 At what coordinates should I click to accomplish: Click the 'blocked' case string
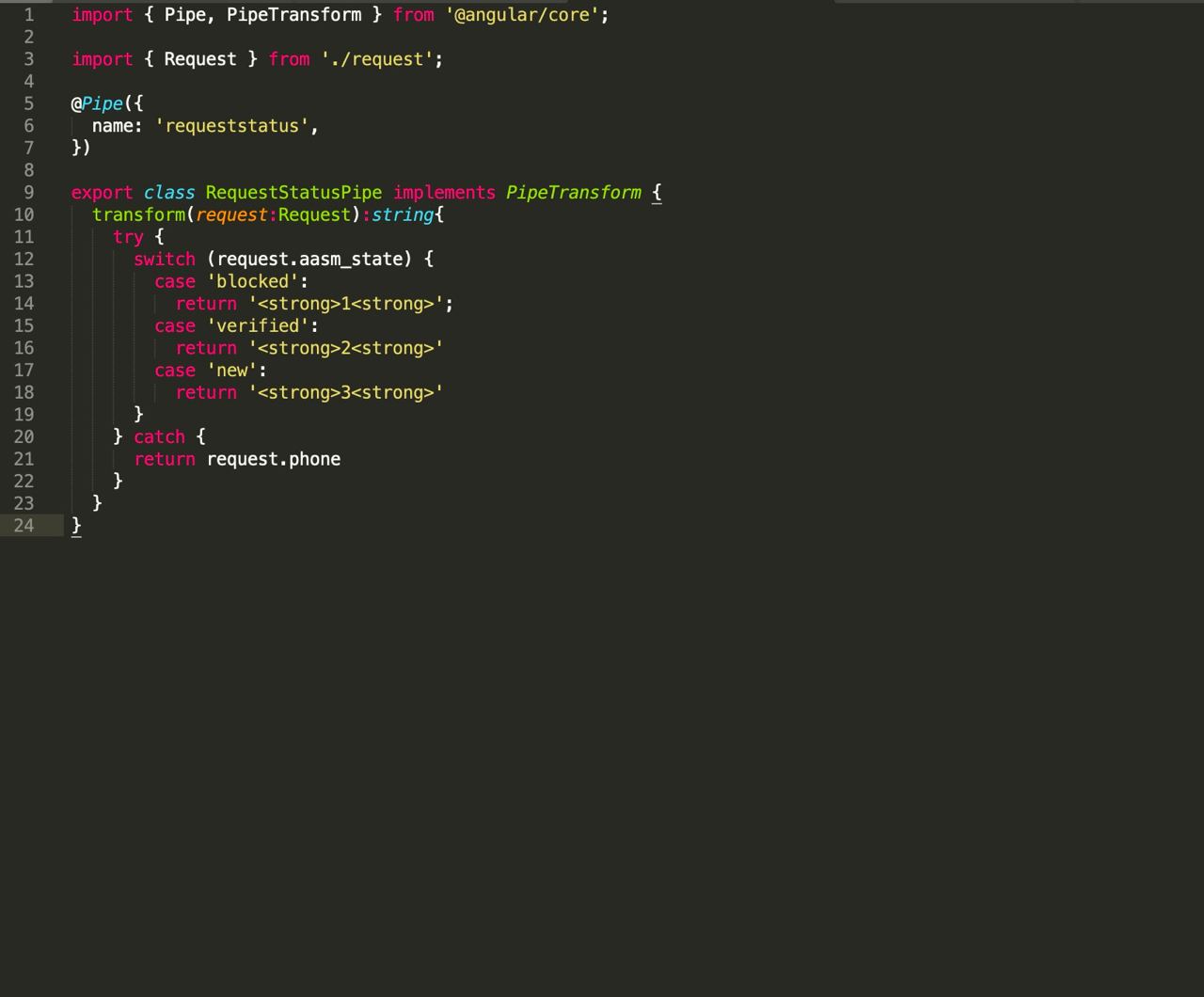click(x=252, y=281)
